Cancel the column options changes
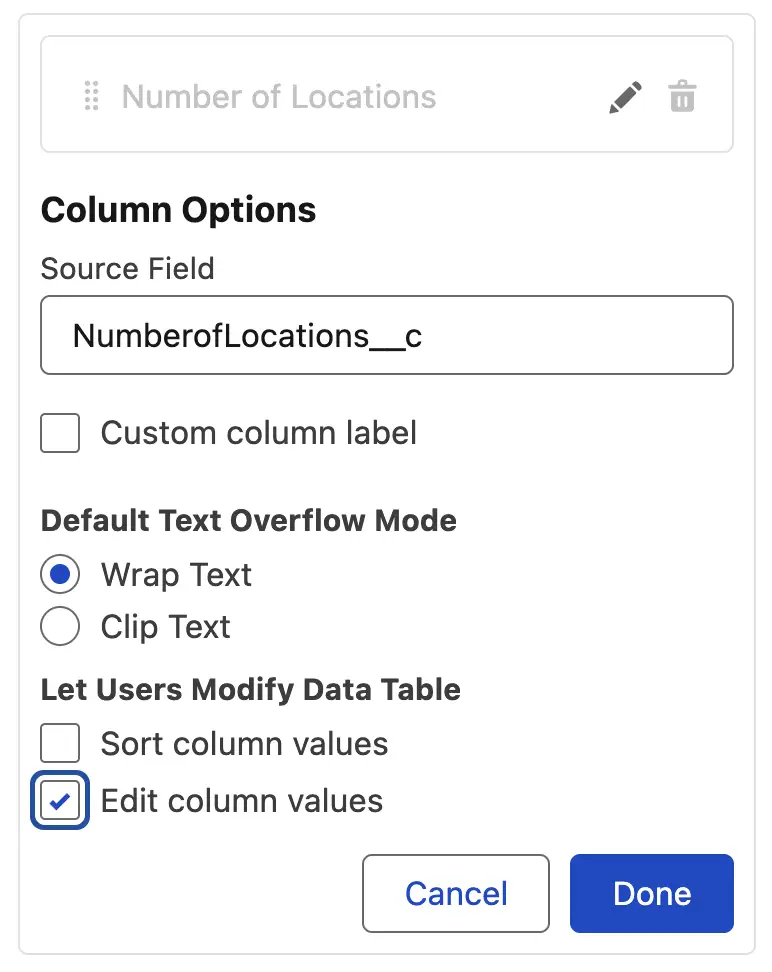 pos(456,893)
